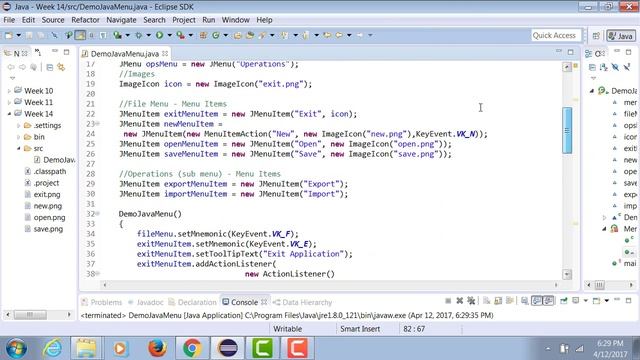640x360 pixels.
Task: Toggle Scroll Lock in Console toolbar
Action: 498,301
